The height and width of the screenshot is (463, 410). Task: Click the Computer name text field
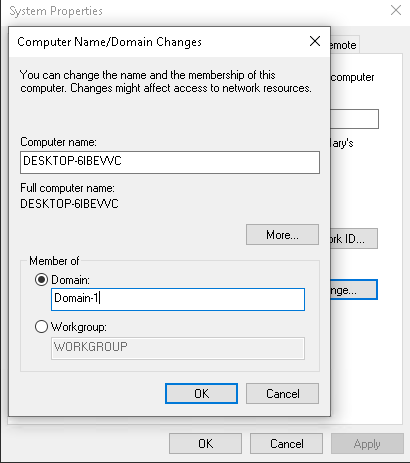[x=170, y=162]
